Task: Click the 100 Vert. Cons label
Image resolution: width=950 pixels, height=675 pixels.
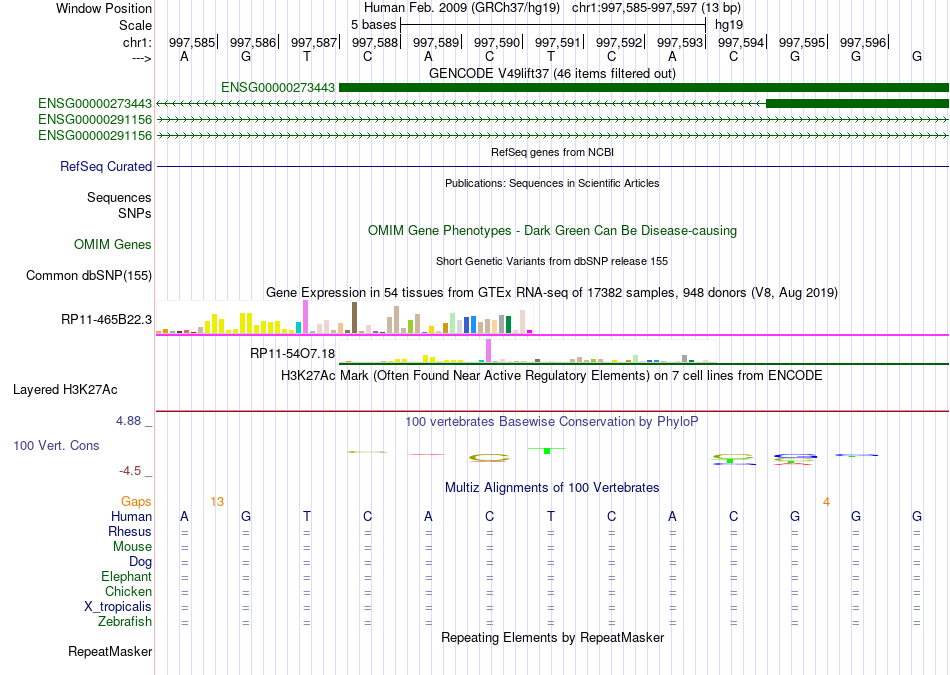Action: 56,445
